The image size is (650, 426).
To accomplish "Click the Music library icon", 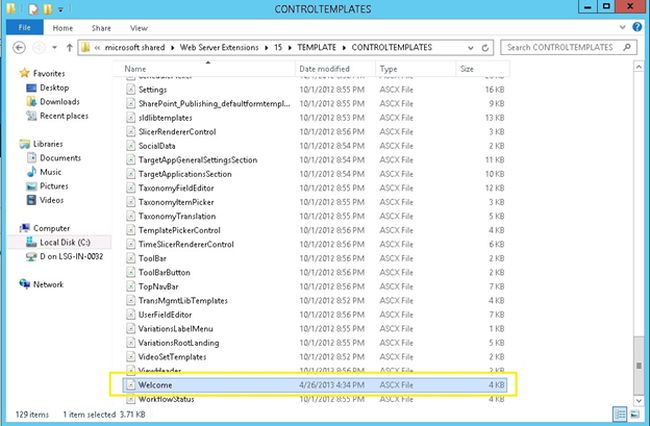I will click(x=32, y=172).
